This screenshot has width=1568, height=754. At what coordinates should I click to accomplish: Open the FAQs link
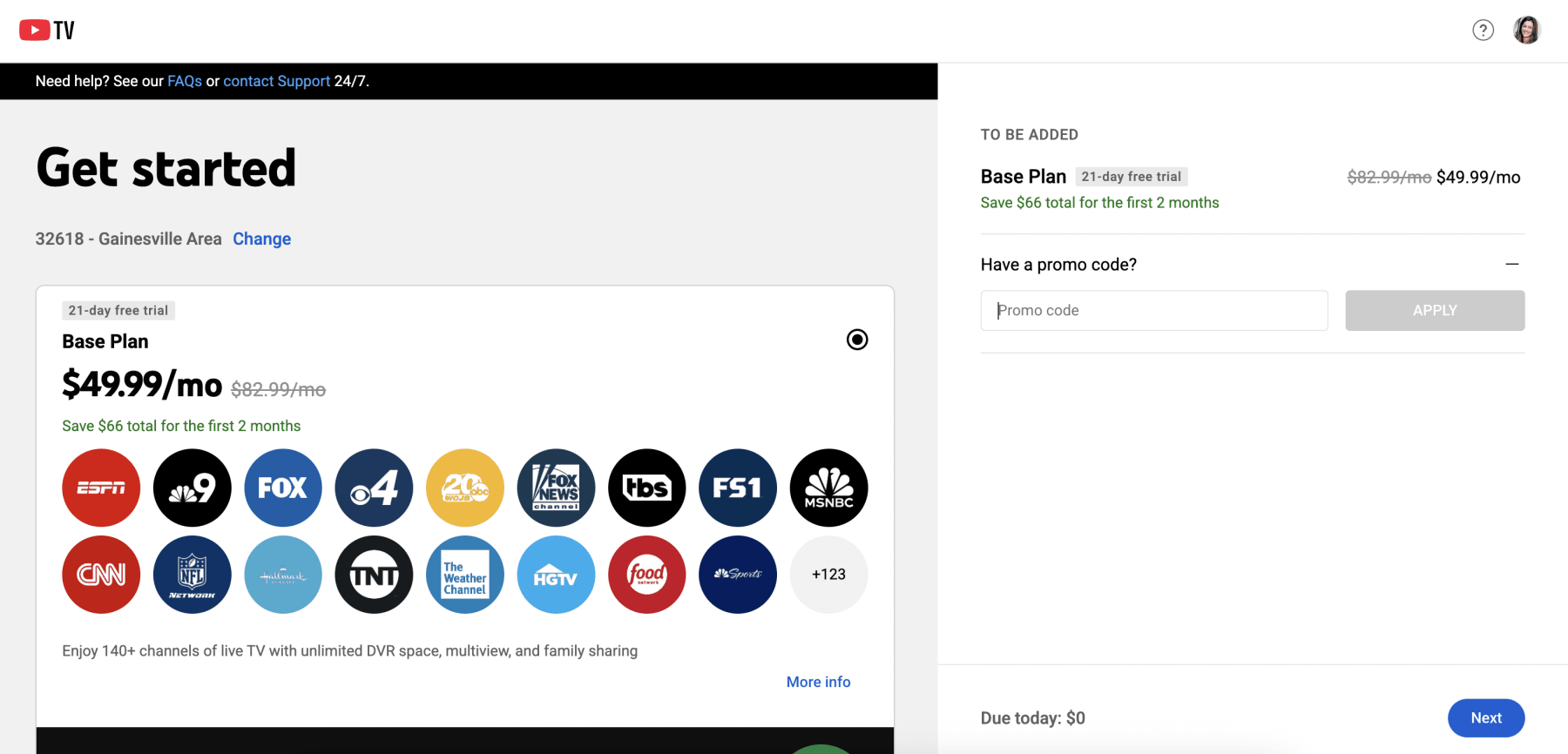[x=185, y=81]
